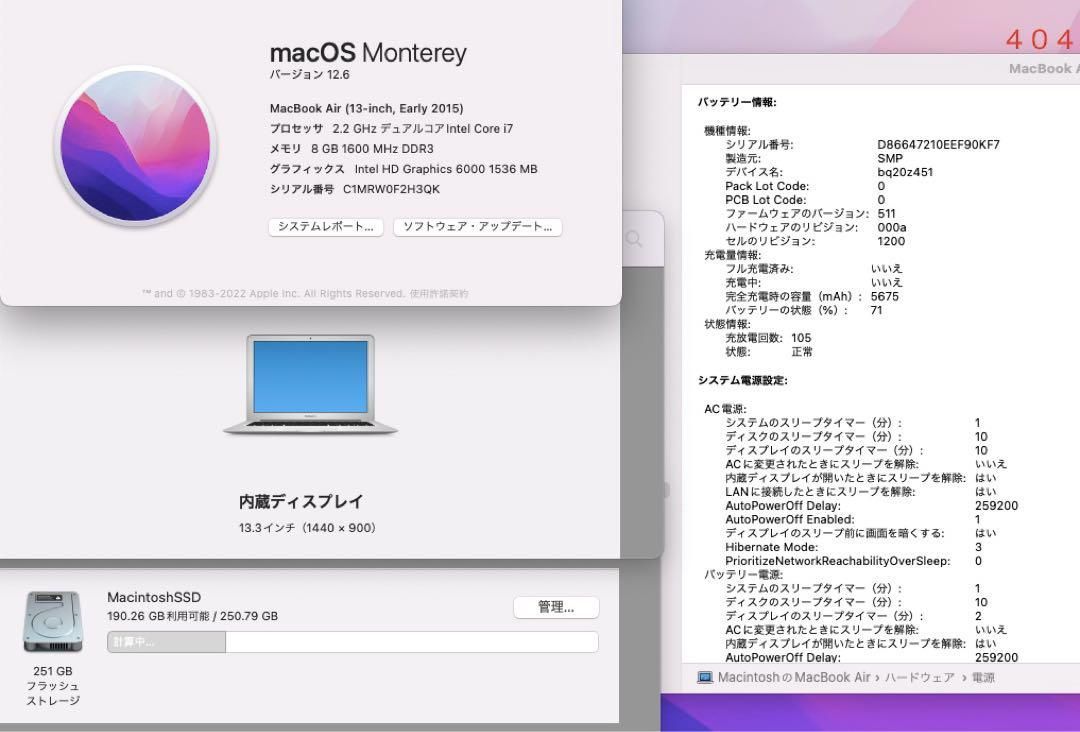Click the Pack Lot Code label
This screenshot has height=732, width=1080.
pyautogui.click(x=767, y=186)
